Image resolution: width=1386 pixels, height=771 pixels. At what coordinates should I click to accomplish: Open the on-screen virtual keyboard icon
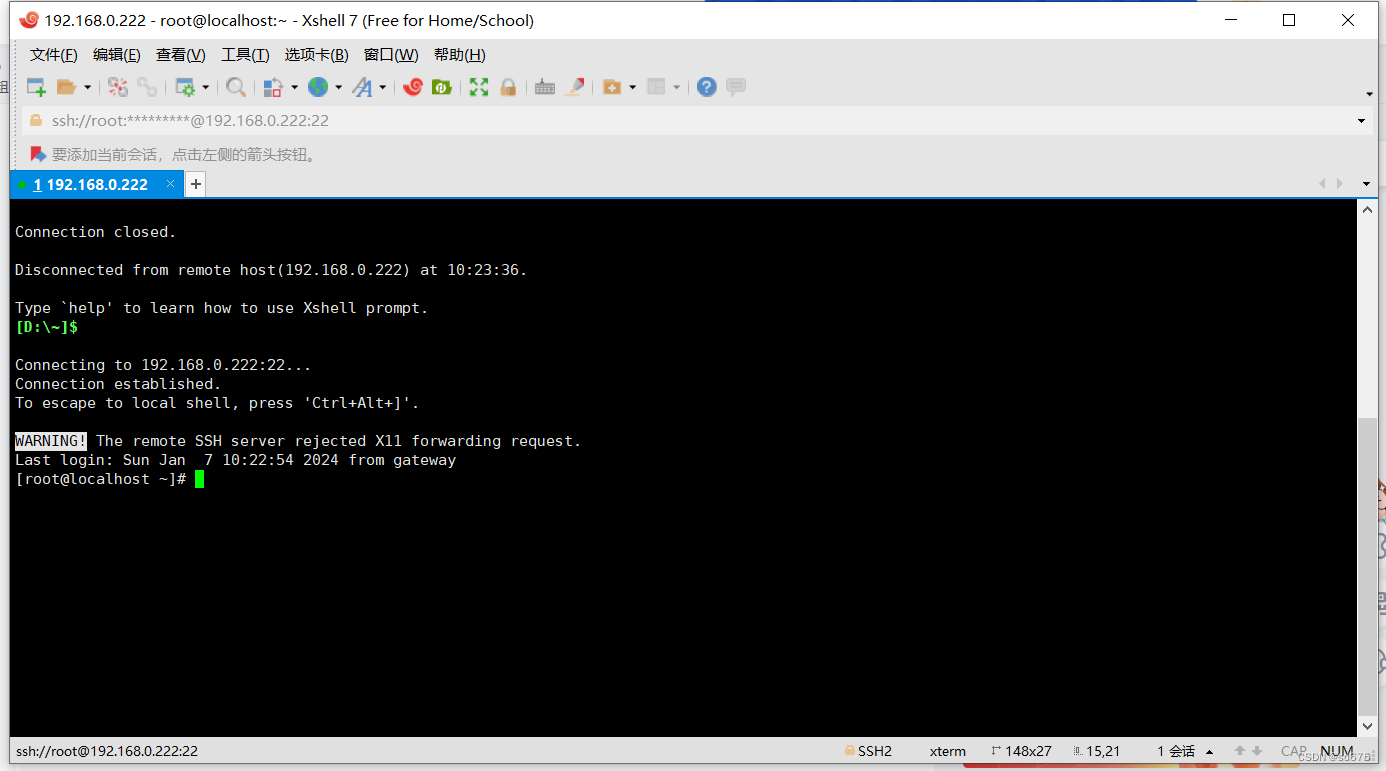click(544, 87)
